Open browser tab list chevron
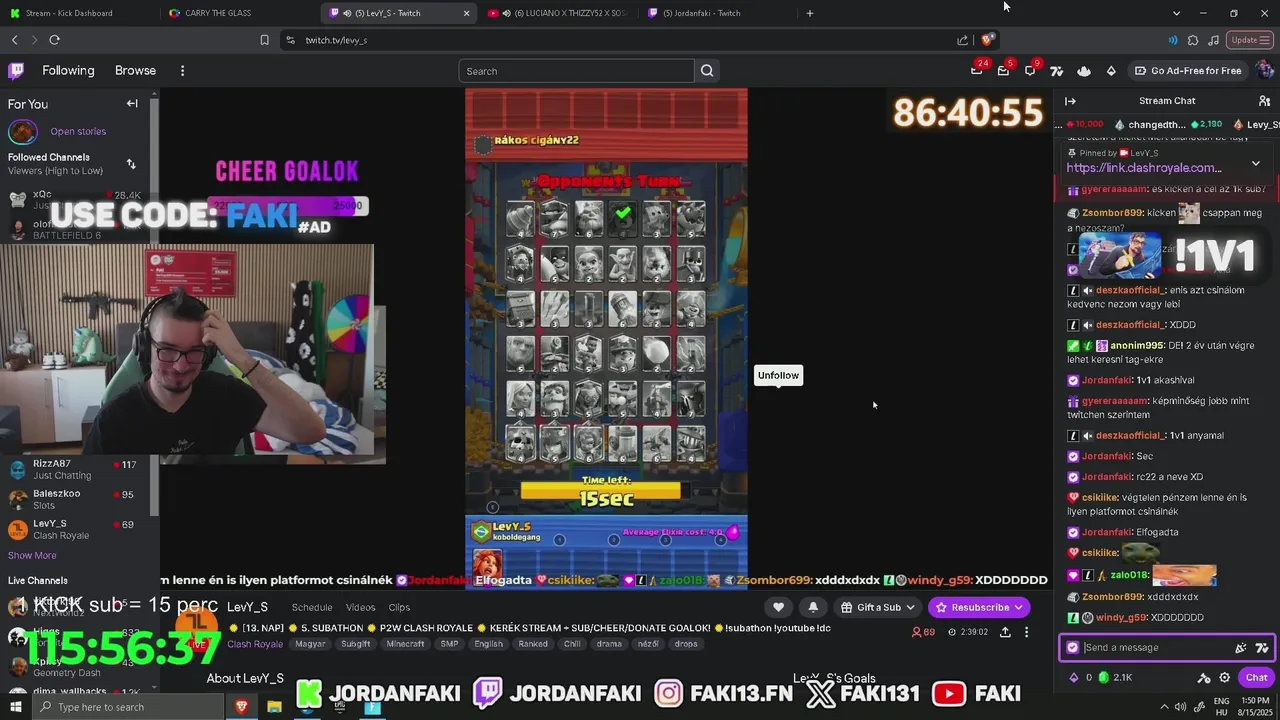Viewport: 1280px width, 720px height. pyautogui.click(x=1176, y=13)
